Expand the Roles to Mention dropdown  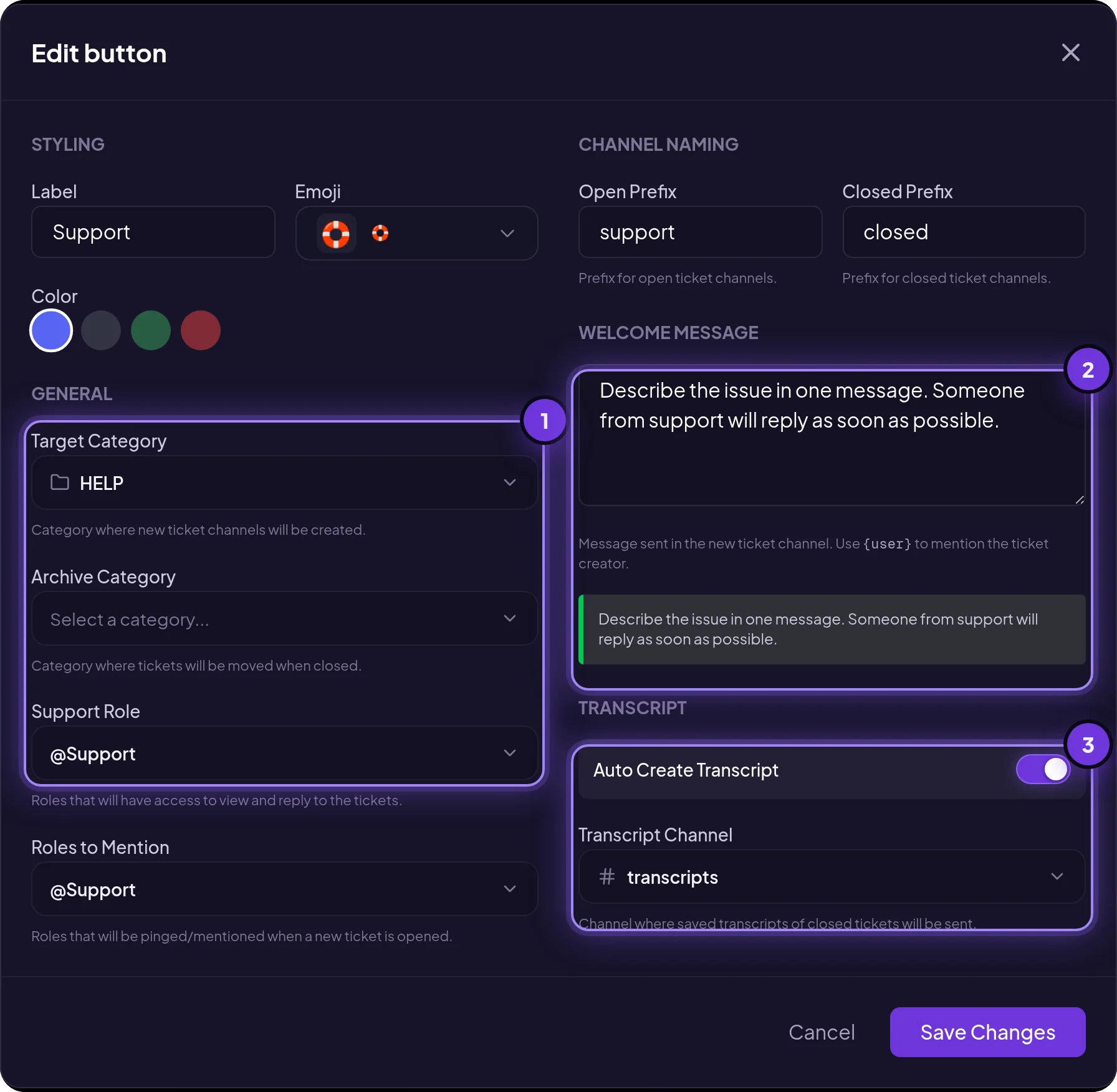[284, 889]
